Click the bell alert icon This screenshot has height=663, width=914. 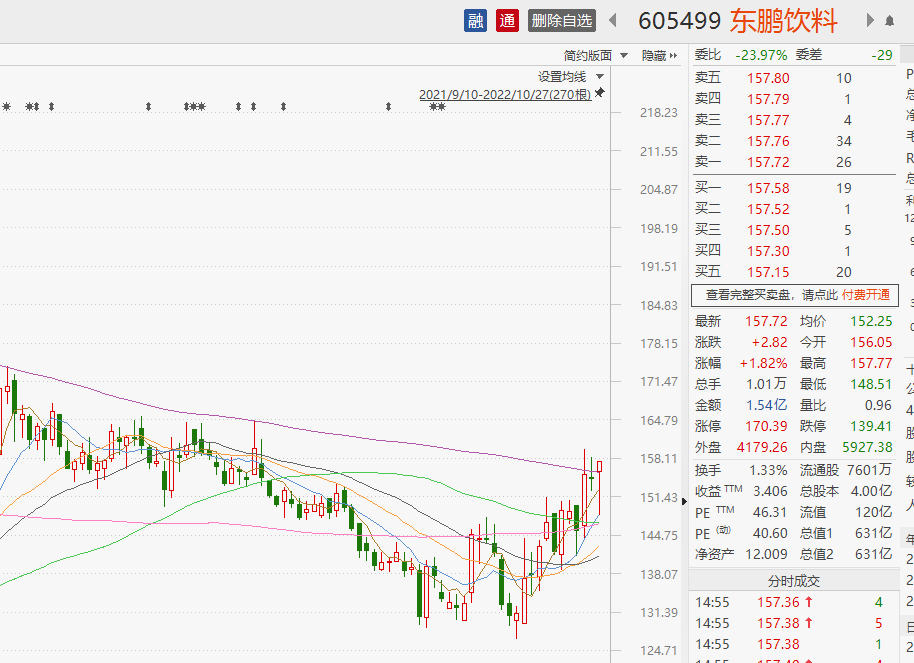pos(889,21)
